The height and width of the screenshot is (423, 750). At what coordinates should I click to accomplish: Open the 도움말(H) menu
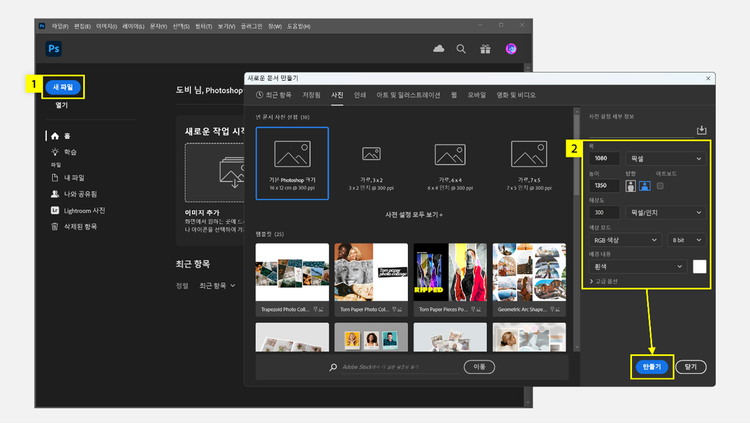(298, 26)
